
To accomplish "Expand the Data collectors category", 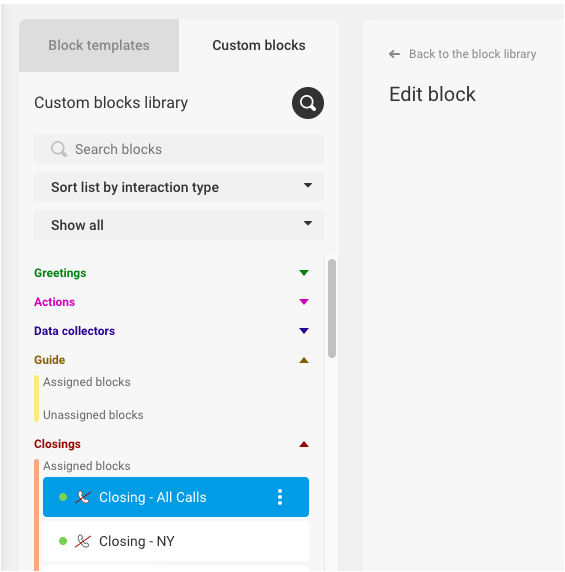I will coord(304,331).
